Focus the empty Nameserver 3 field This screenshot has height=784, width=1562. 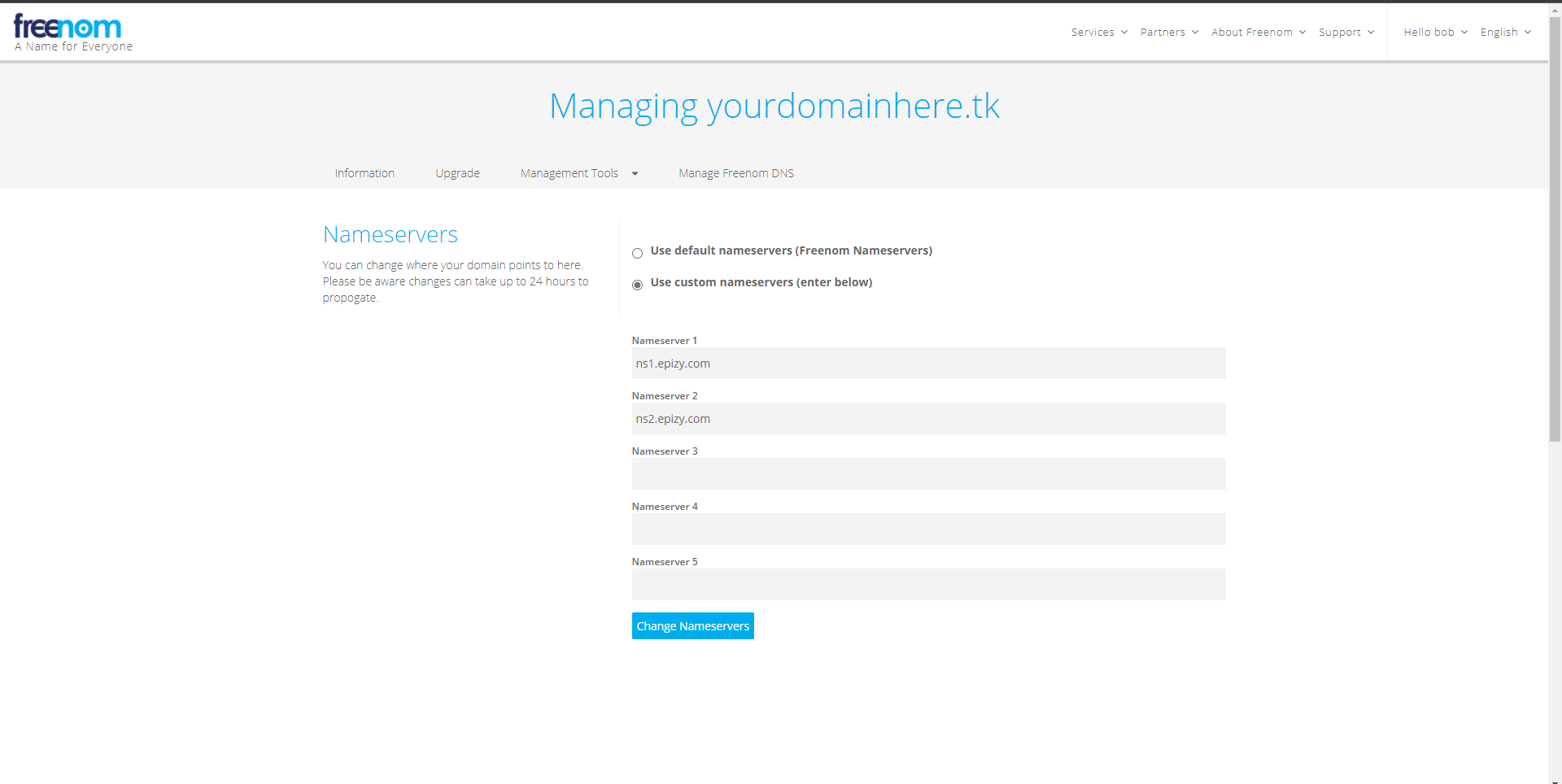click(928, 474)
